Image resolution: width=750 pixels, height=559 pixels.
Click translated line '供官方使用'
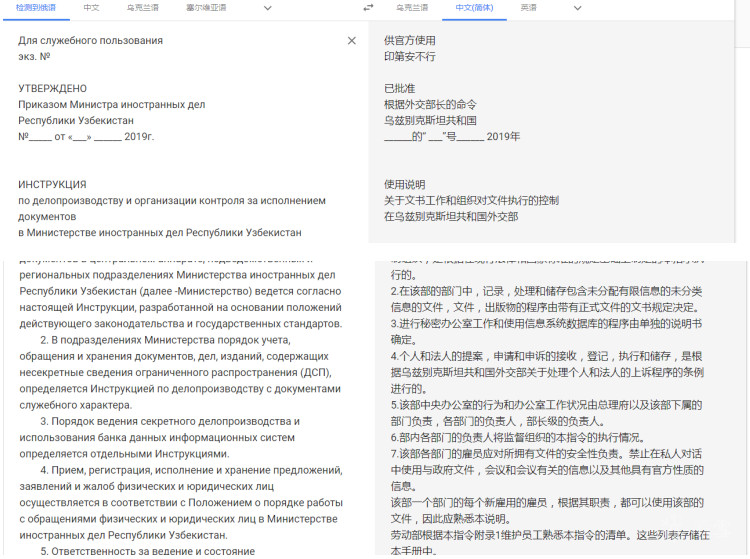point(409,41)
